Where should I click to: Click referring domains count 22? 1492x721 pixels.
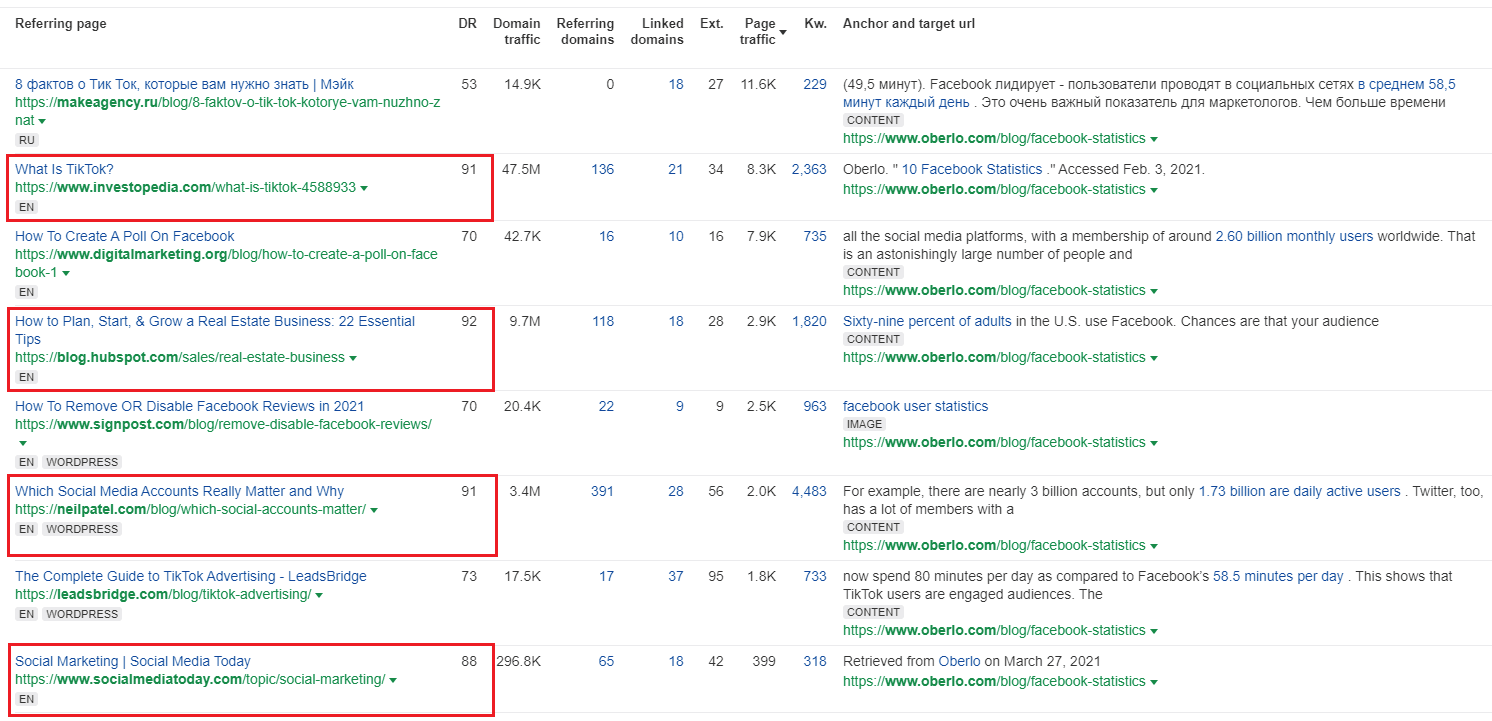point(607,406)
